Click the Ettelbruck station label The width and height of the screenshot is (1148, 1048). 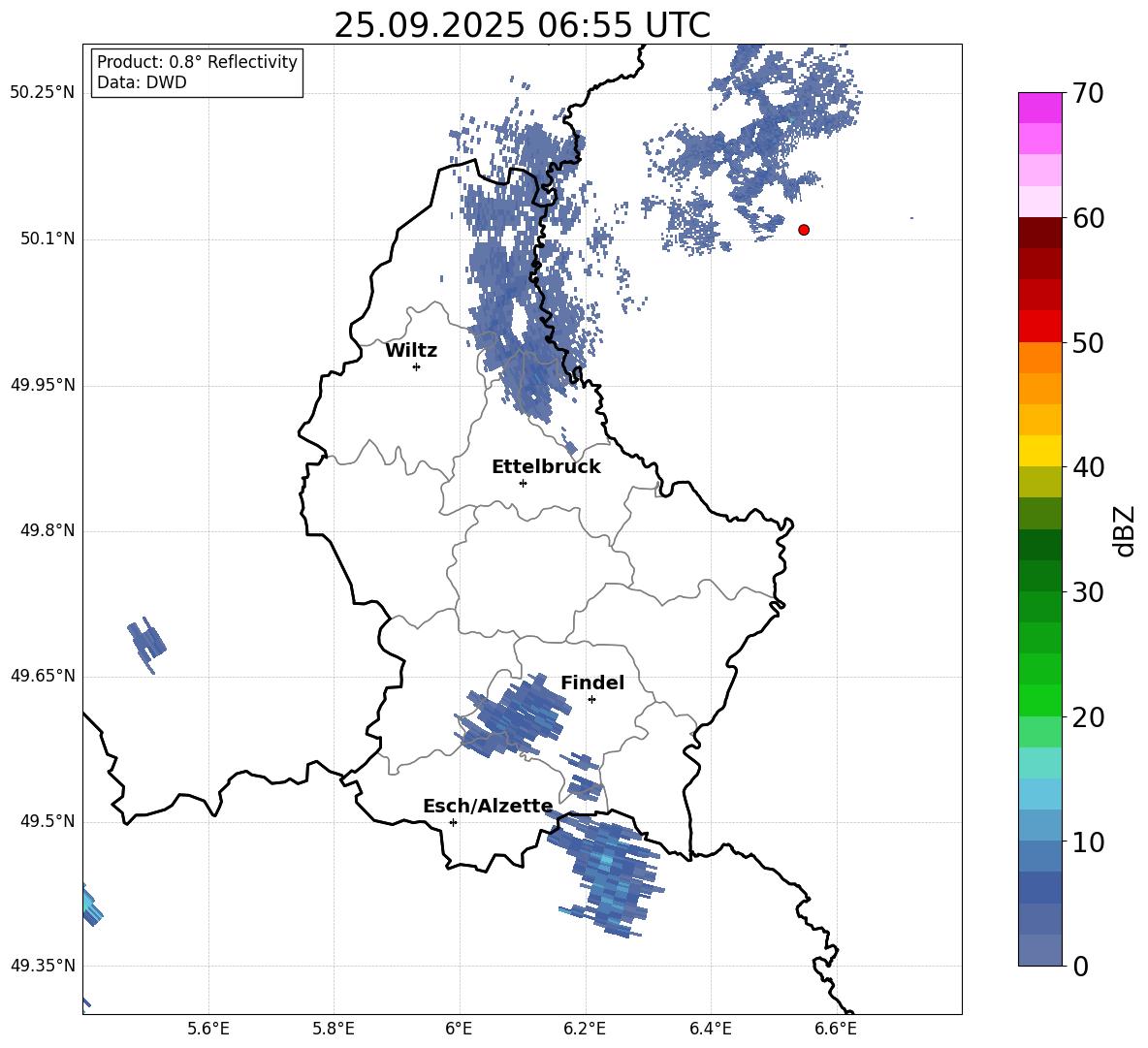point(546,467)
